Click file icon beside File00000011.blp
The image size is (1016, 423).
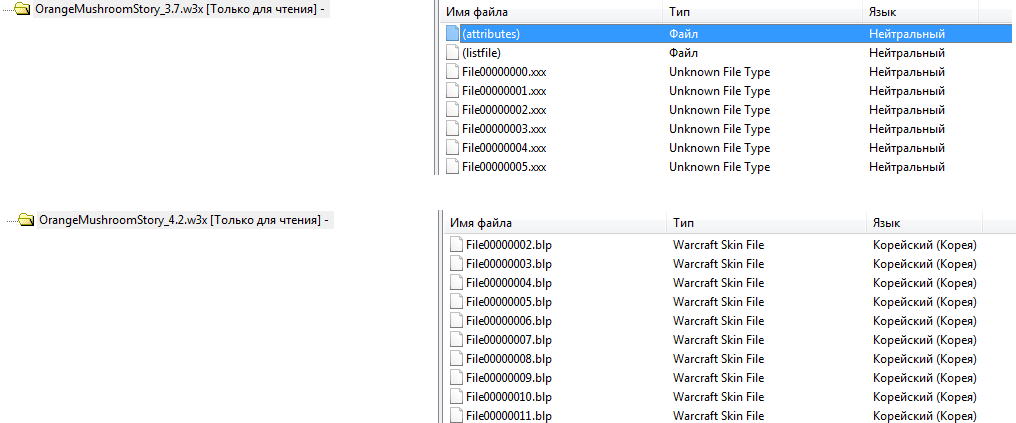[456, 415]
